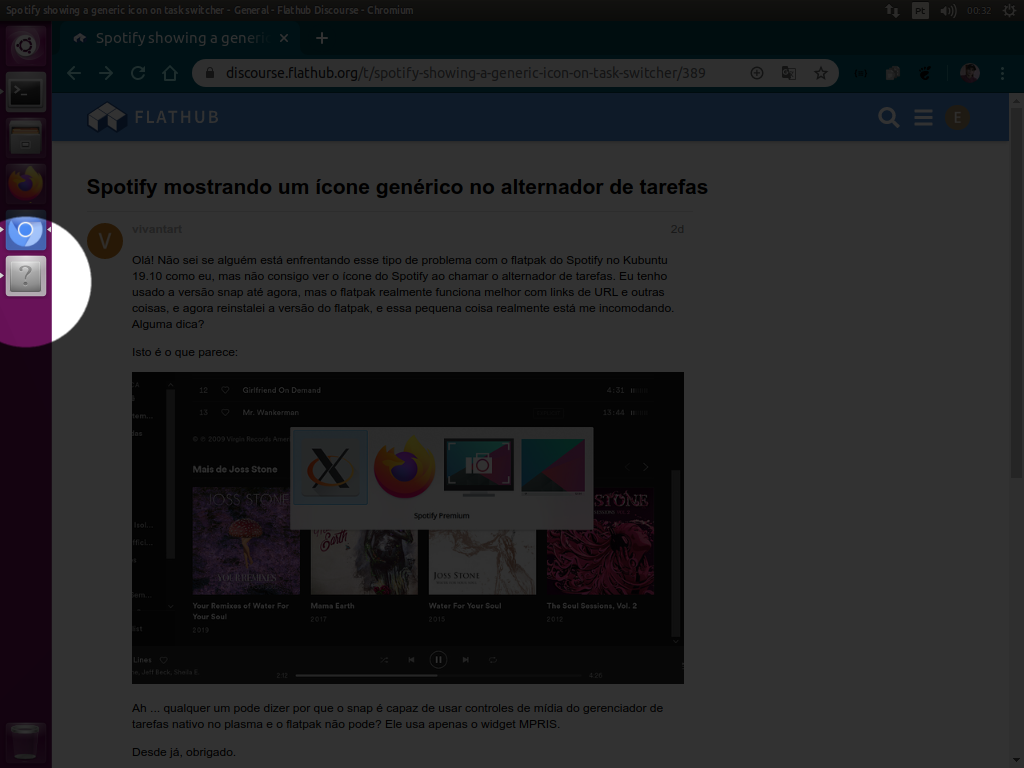Open the Chromium profile avatar
The height and width of the screenshot is (768, 1024).
tap(970, 73)
